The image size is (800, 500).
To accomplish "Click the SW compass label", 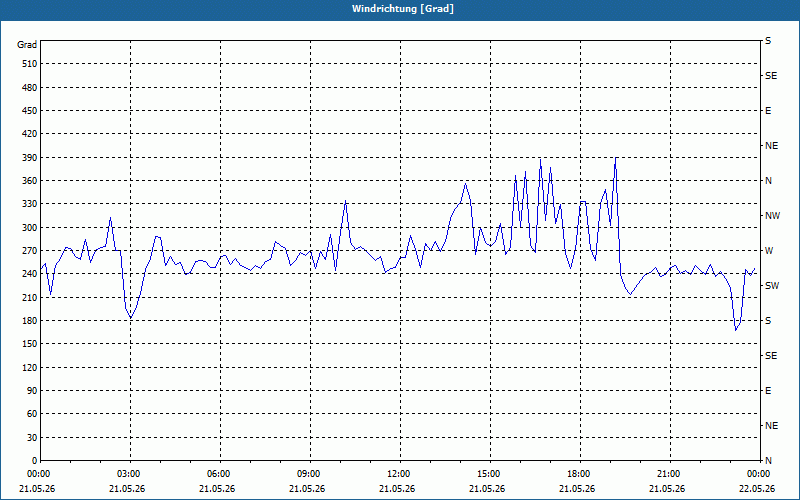I will pos(772,286).
